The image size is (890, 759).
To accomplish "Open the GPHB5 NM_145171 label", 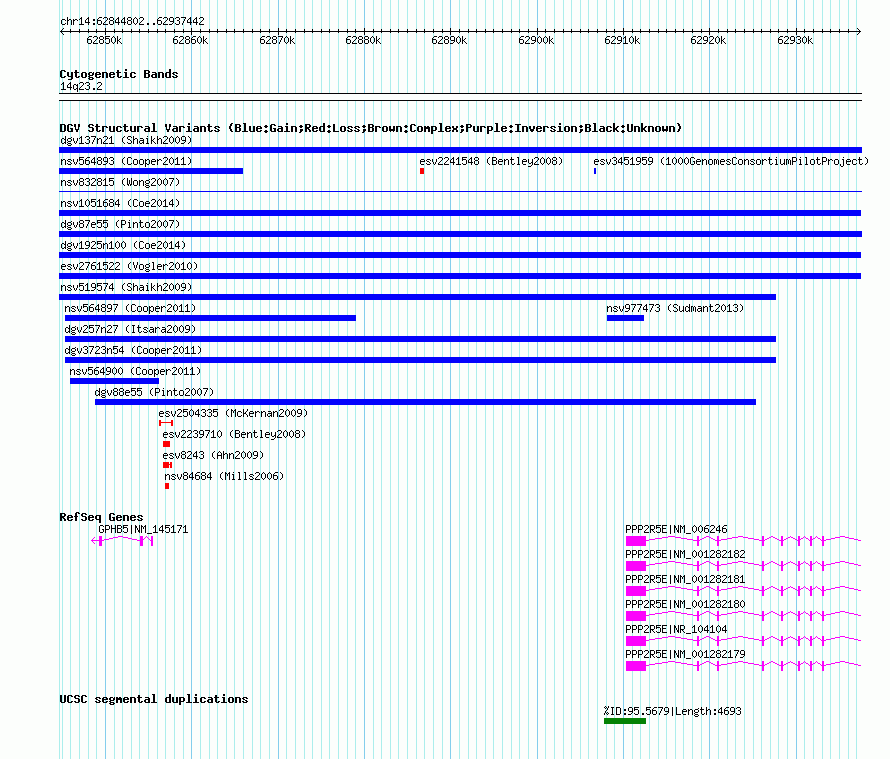I will [x=143, y=529].
